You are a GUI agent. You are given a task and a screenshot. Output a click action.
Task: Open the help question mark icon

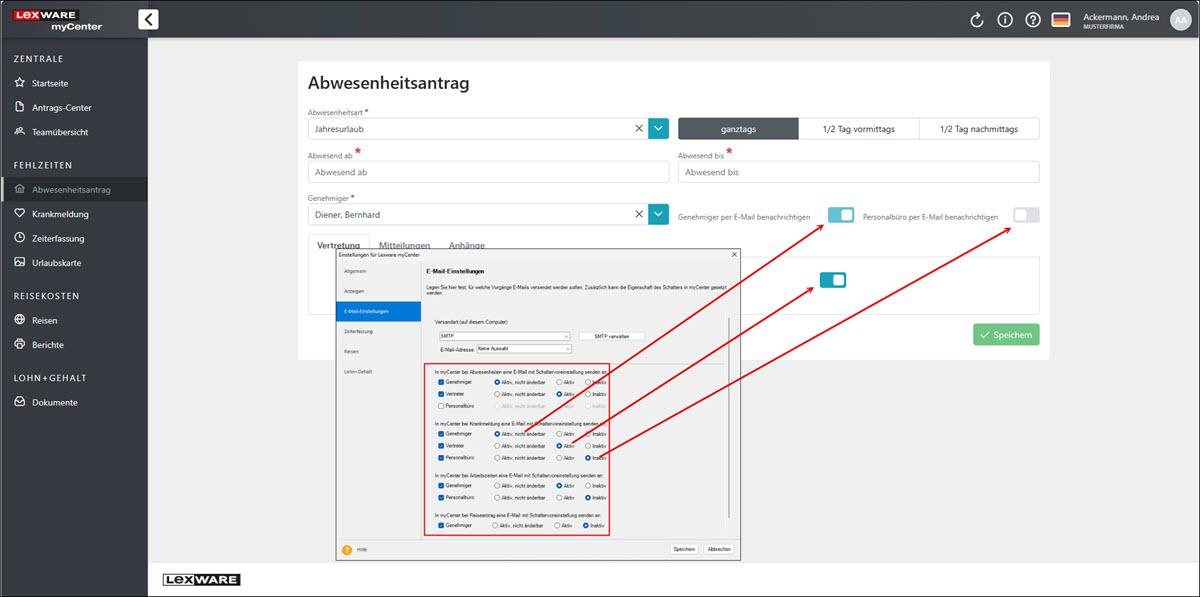coord(1033,20)
